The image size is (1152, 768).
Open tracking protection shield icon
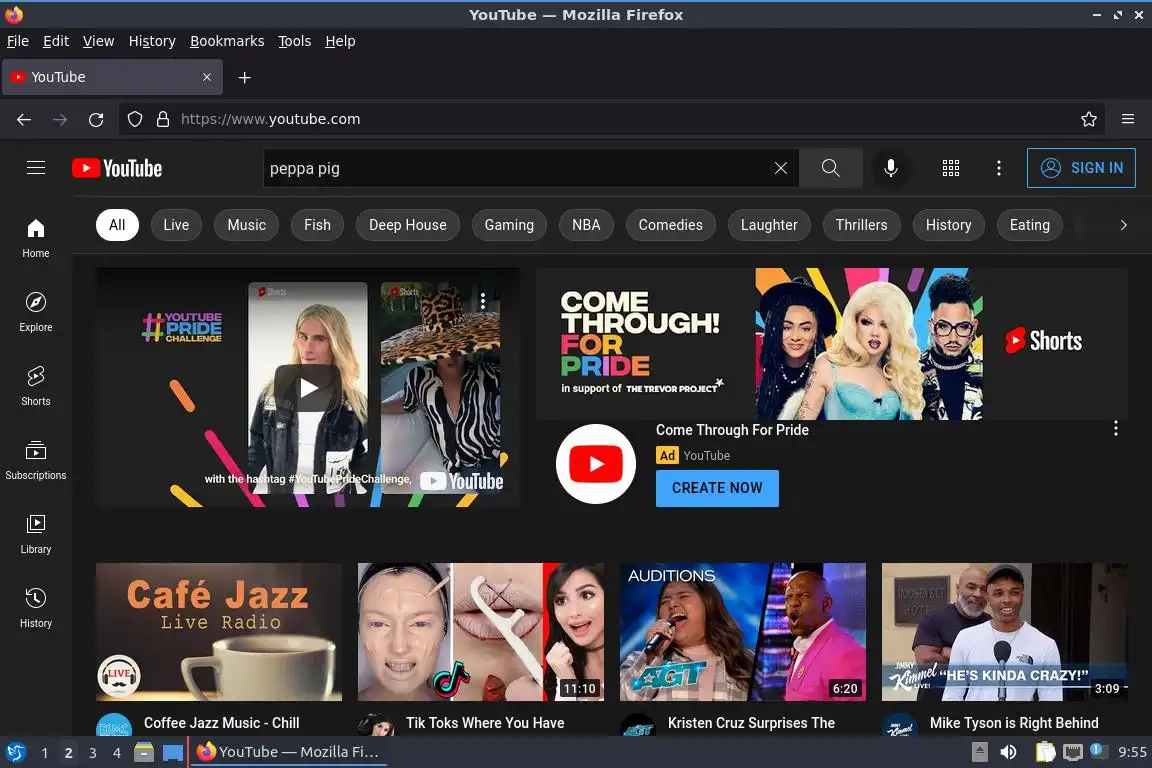pyautogui.click(x=135, y=119)
